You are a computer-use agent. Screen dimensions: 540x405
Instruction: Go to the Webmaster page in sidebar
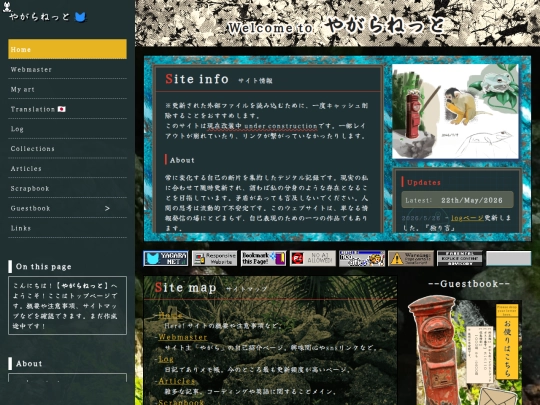coord(68,69)
